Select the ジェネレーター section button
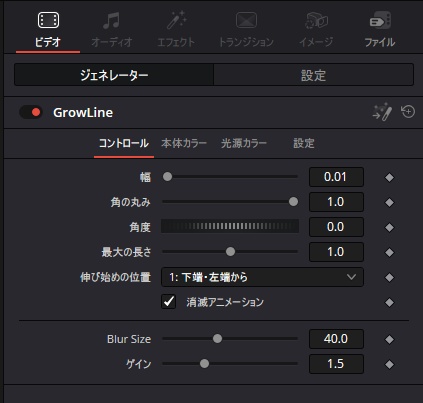The width and height of the screenshot is (423, 403). point(114,75)
